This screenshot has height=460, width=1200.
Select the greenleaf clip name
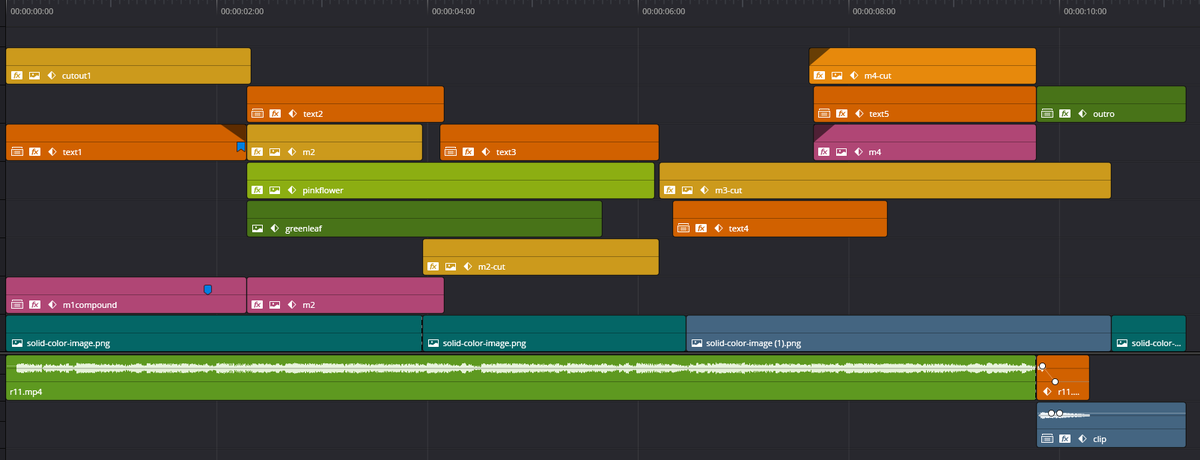click(x=303, y=229)
